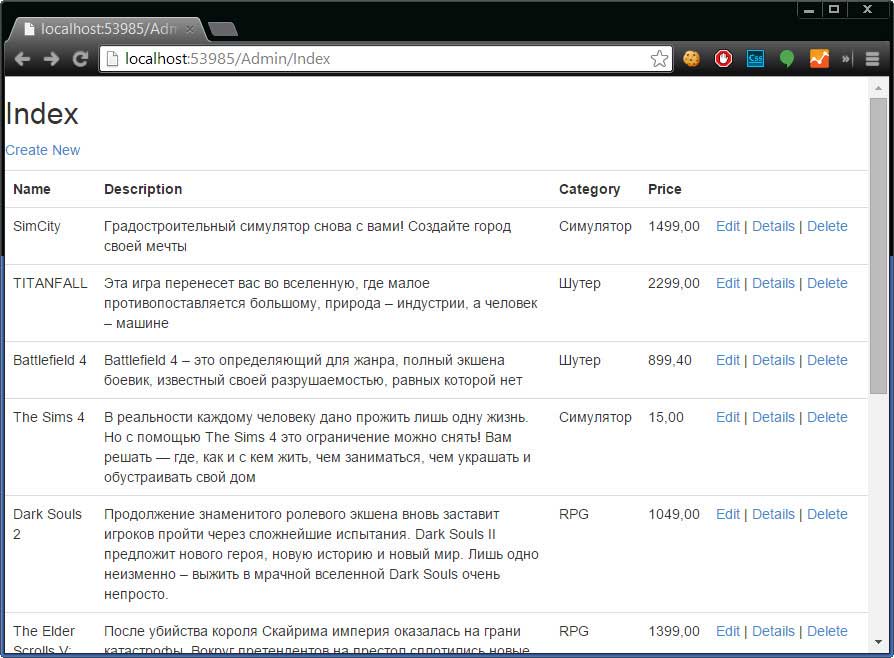View Details for SimCity
Screen dimensions: 894x658
pos(773,226)
